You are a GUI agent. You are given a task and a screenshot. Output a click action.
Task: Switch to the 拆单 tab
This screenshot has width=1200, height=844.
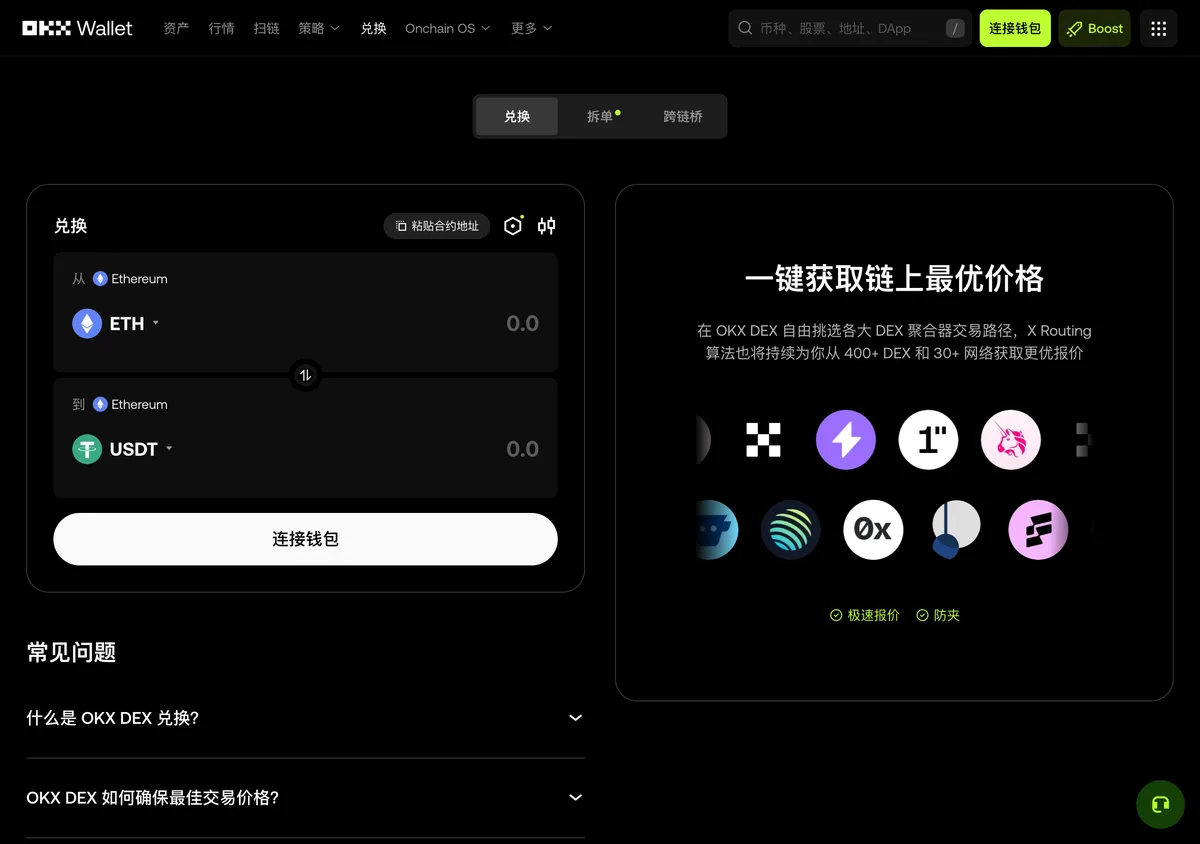[x=600, y=116]
